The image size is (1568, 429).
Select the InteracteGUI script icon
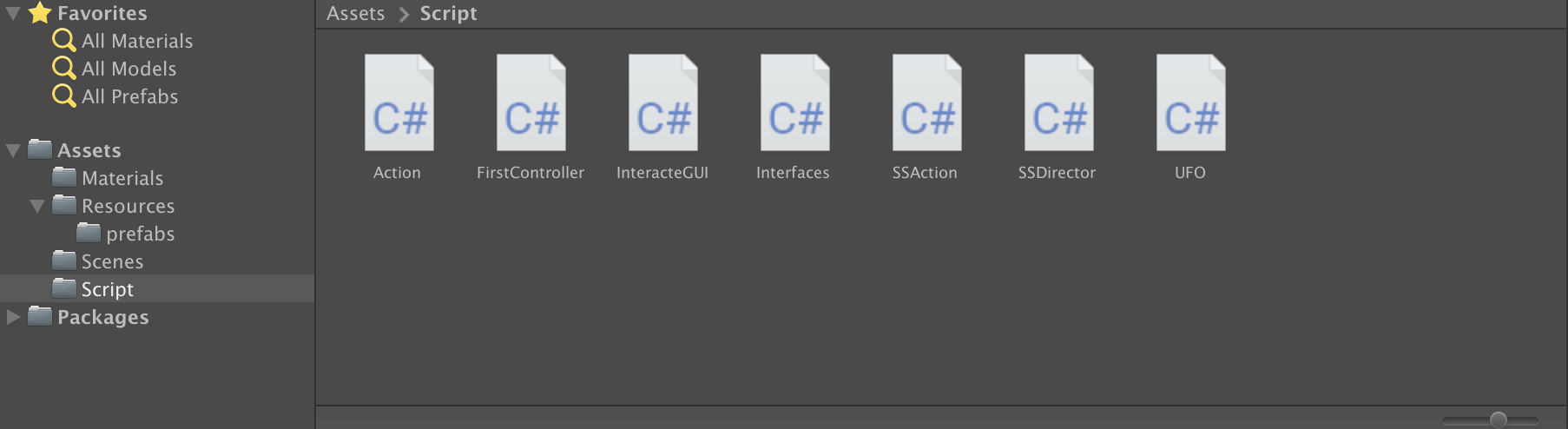(x=662, y=103)
